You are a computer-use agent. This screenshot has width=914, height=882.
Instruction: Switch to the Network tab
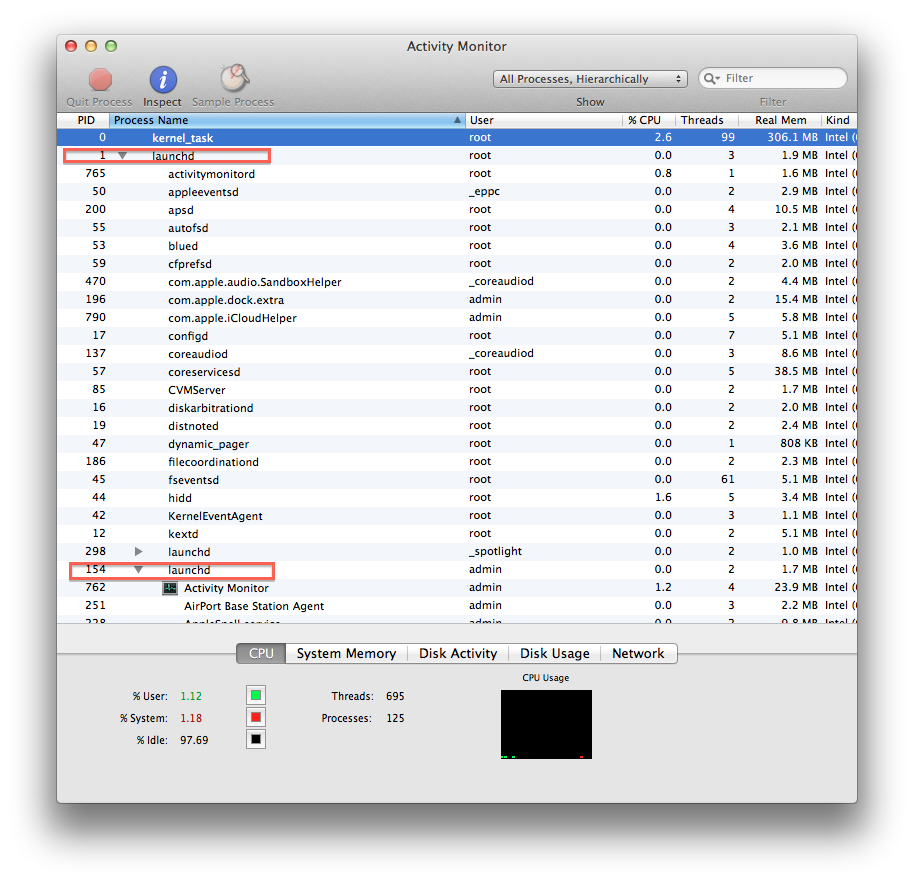pos(638,653)
